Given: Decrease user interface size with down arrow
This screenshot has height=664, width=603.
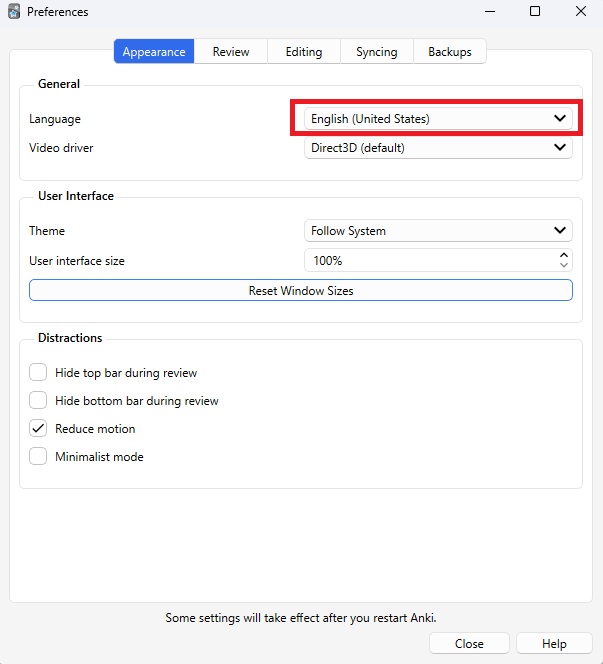Looking at the screenshot, I should [x=564, y=266].
